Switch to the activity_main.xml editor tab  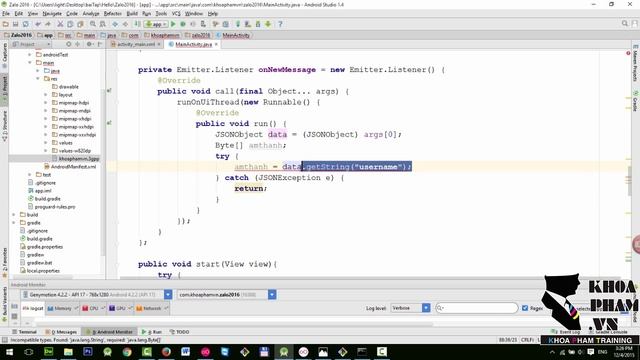(136, 44)
